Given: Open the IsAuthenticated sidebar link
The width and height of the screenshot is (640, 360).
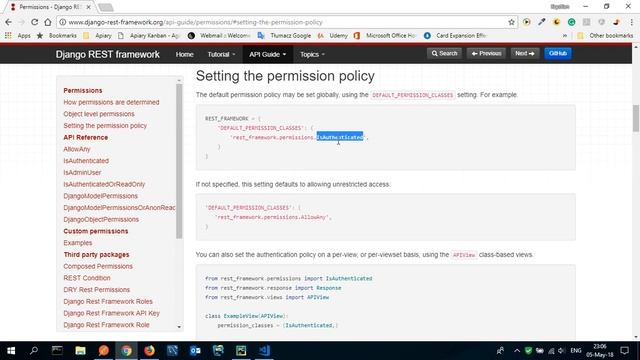Looking at the screenshot, I should point(86,161).
